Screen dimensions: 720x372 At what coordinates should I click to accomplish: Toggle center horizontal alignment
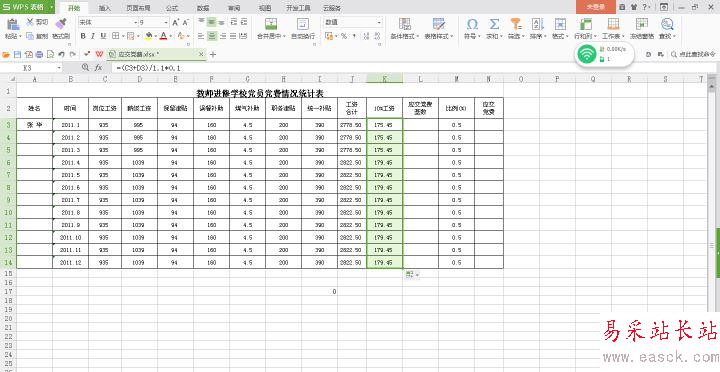(212, 36)
